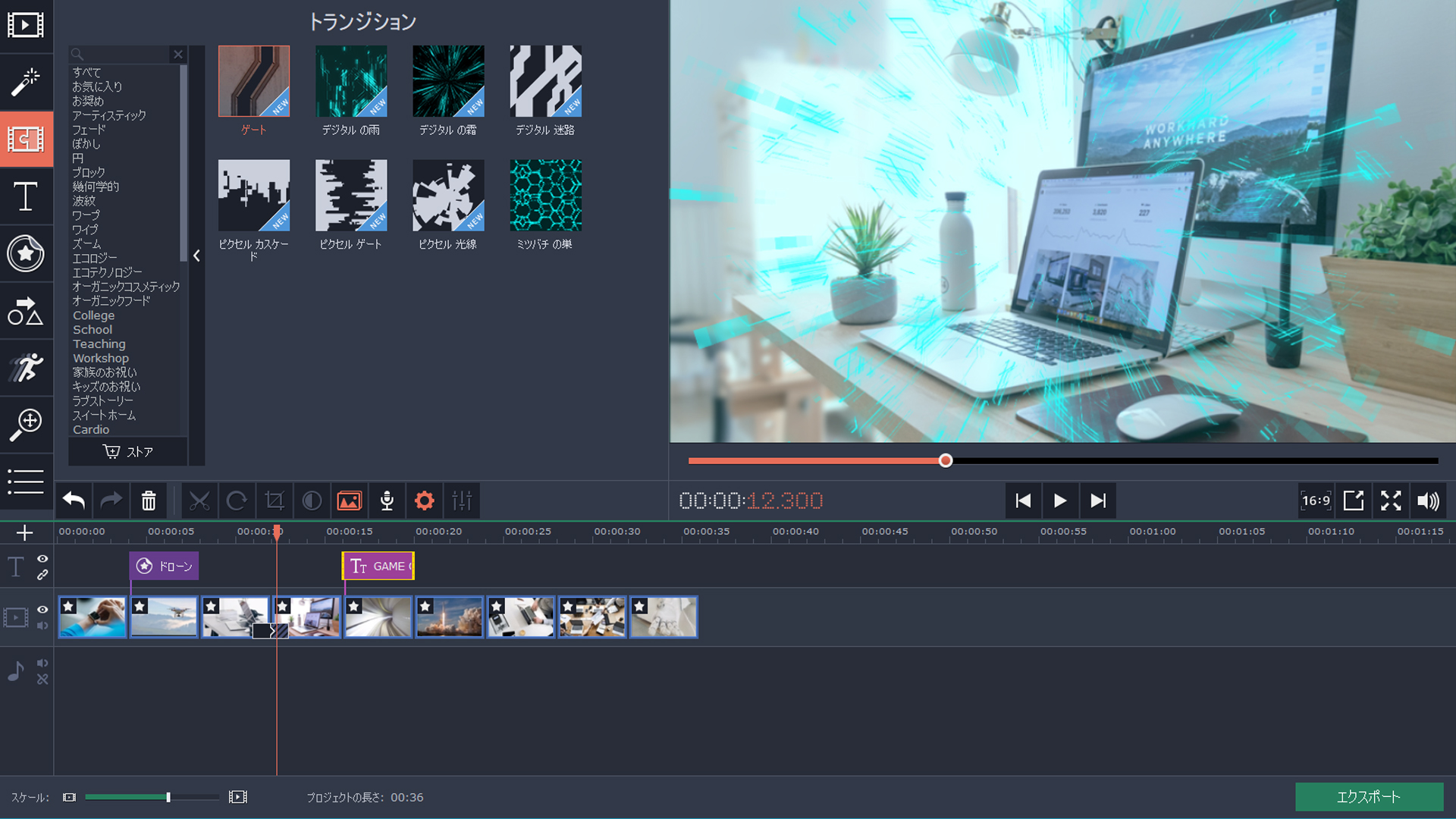Toggle visibility of the video track
1456x819 pixels.
coord(42,610)
